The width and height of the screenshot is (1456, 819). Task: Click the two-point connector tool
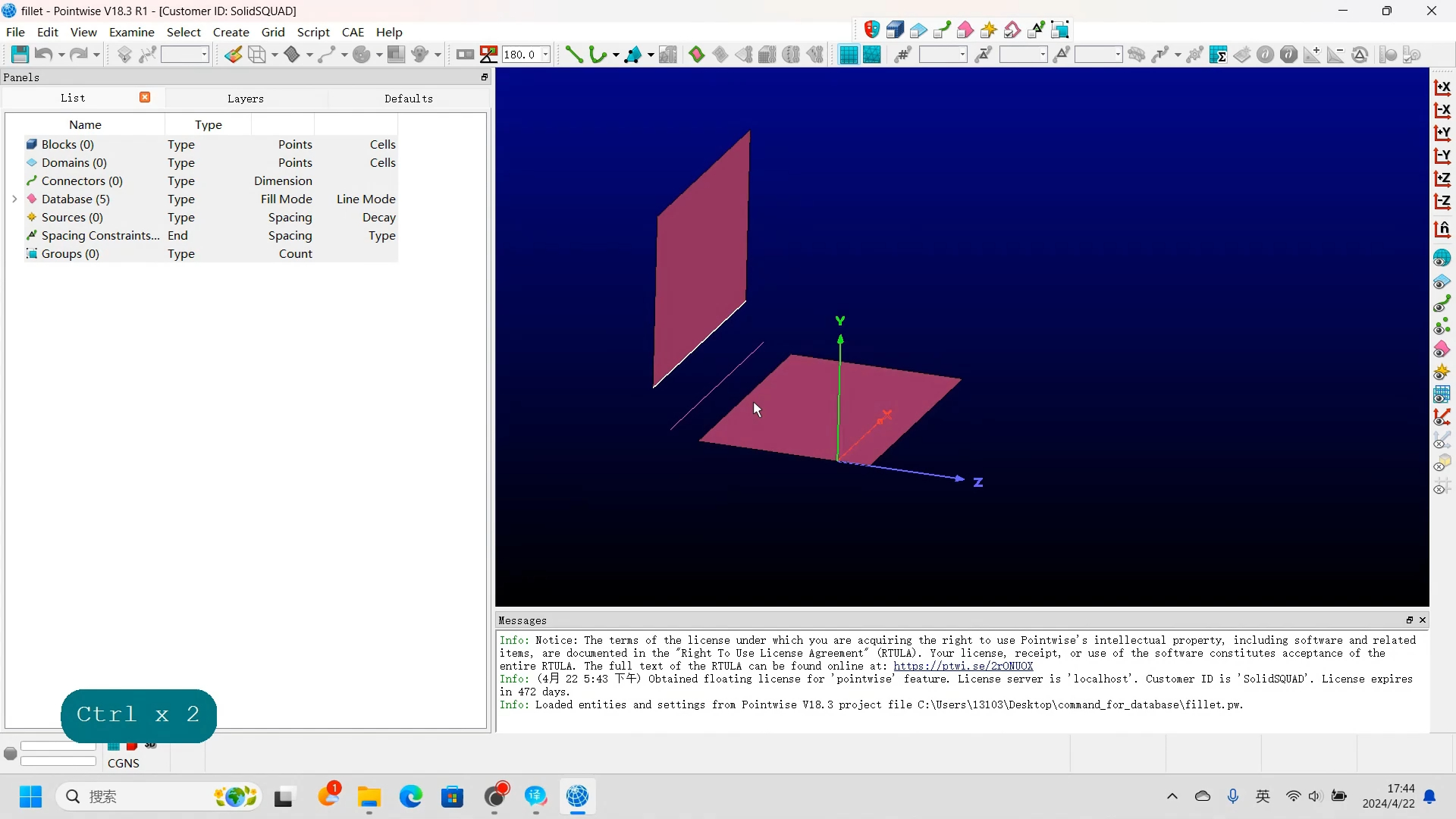point(574,54)
